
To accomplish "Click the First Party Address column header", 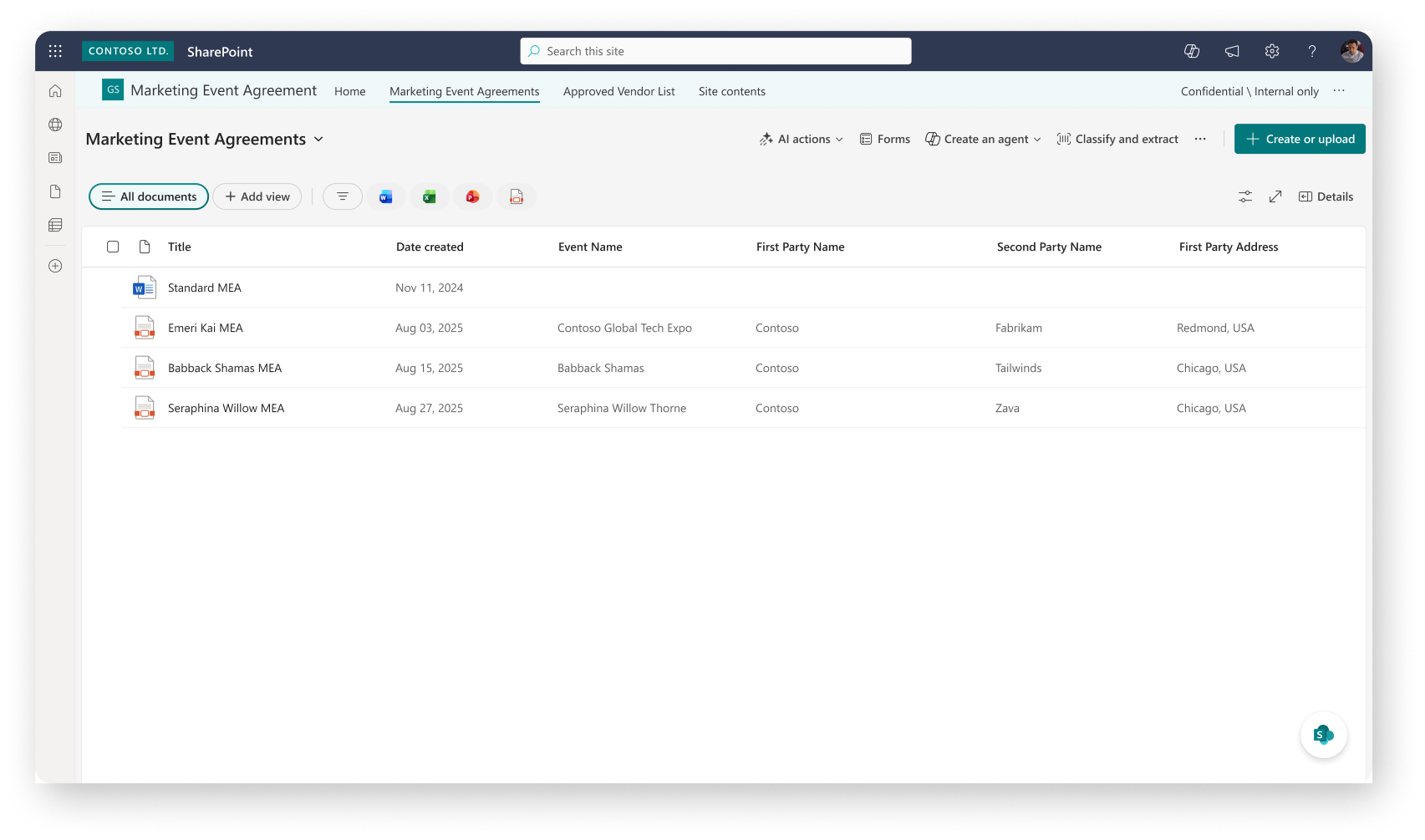I will tap(1229, 247).
